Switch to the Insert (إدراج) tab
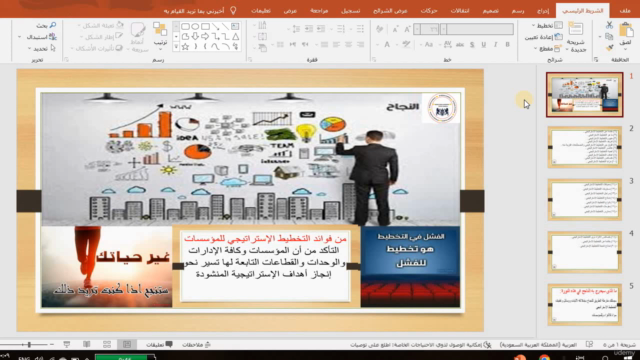This screenshot has width=640, height=360. click(x=543, y=11)
